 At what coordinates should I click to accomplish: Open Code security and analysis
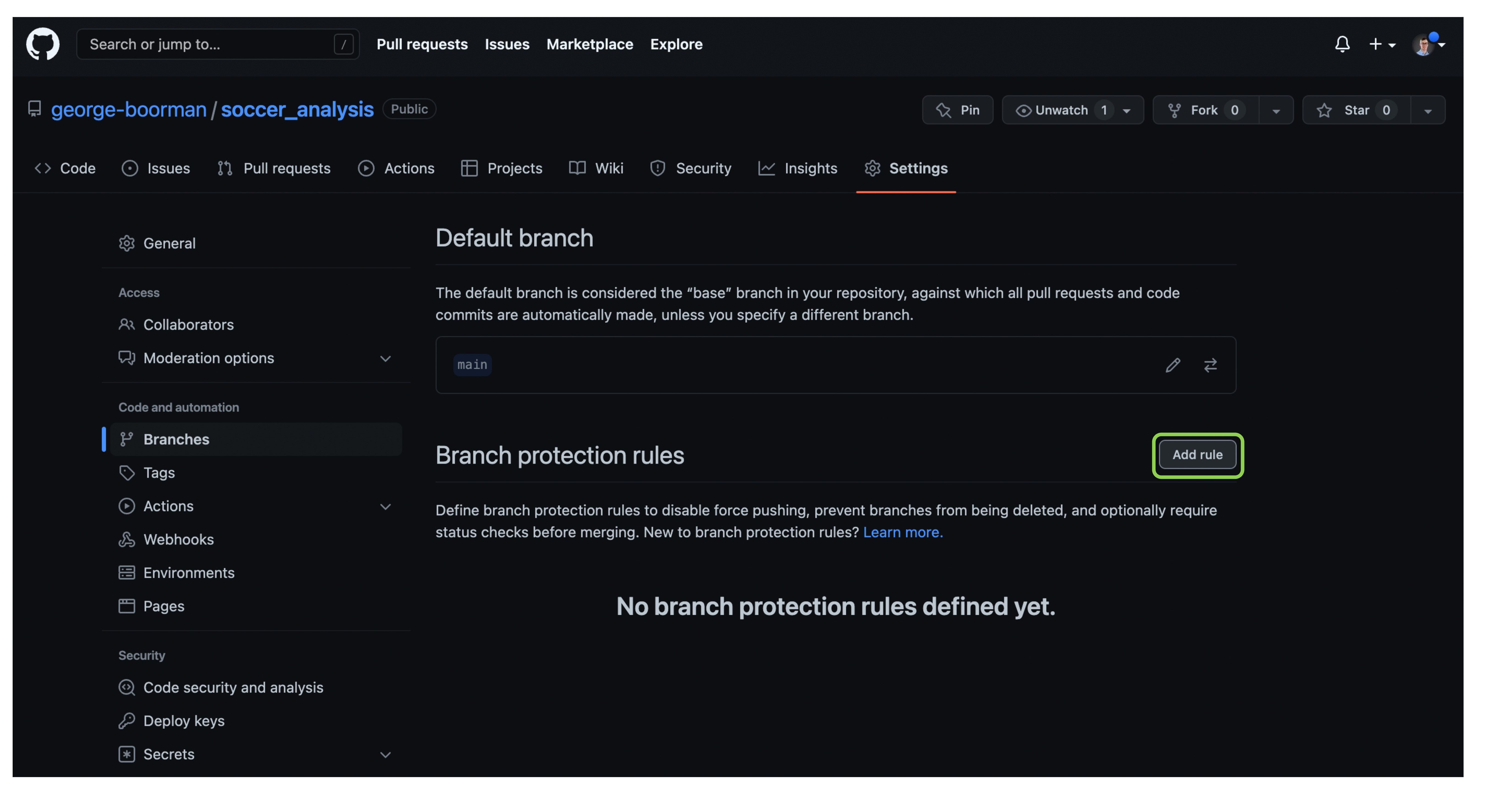pyautogui.click(x=256, y=688)
